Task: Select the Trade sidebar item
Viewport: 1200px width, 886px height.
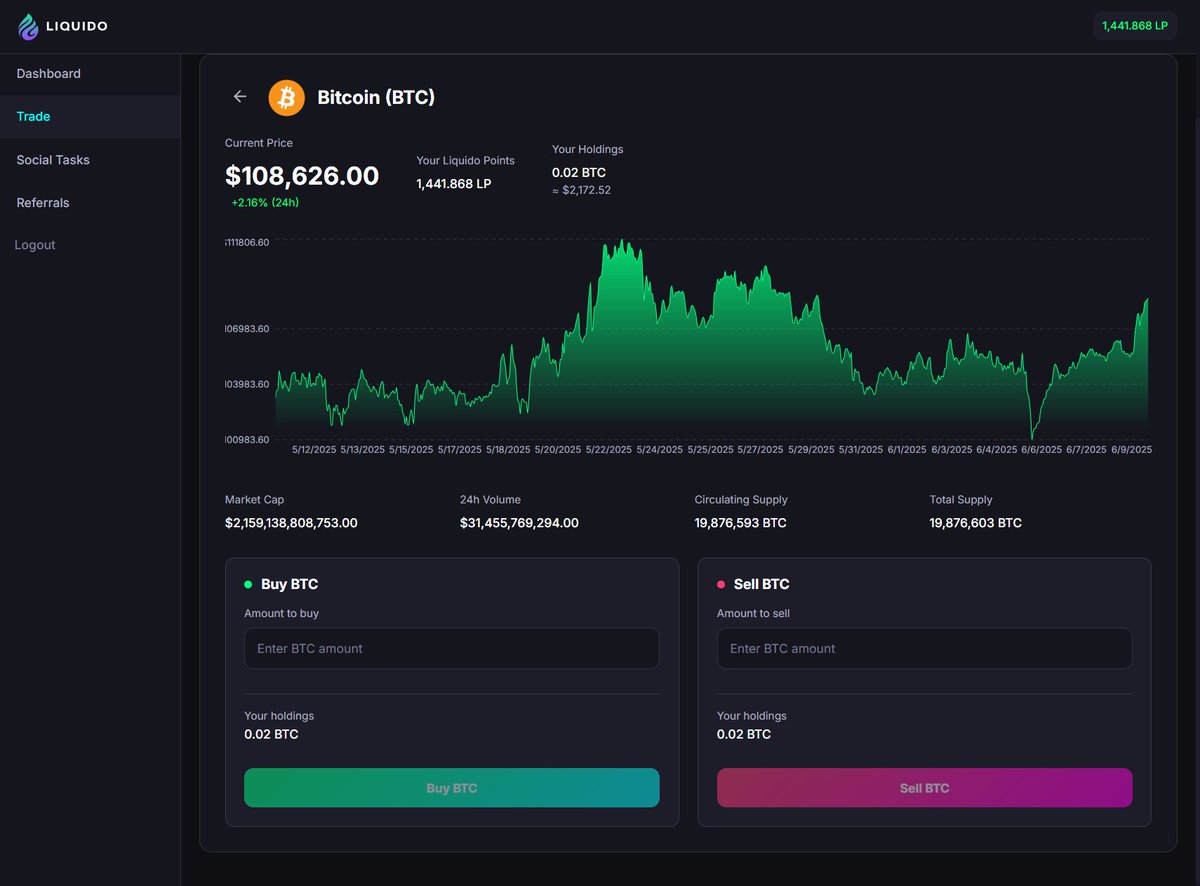Action: coord(90,117)
